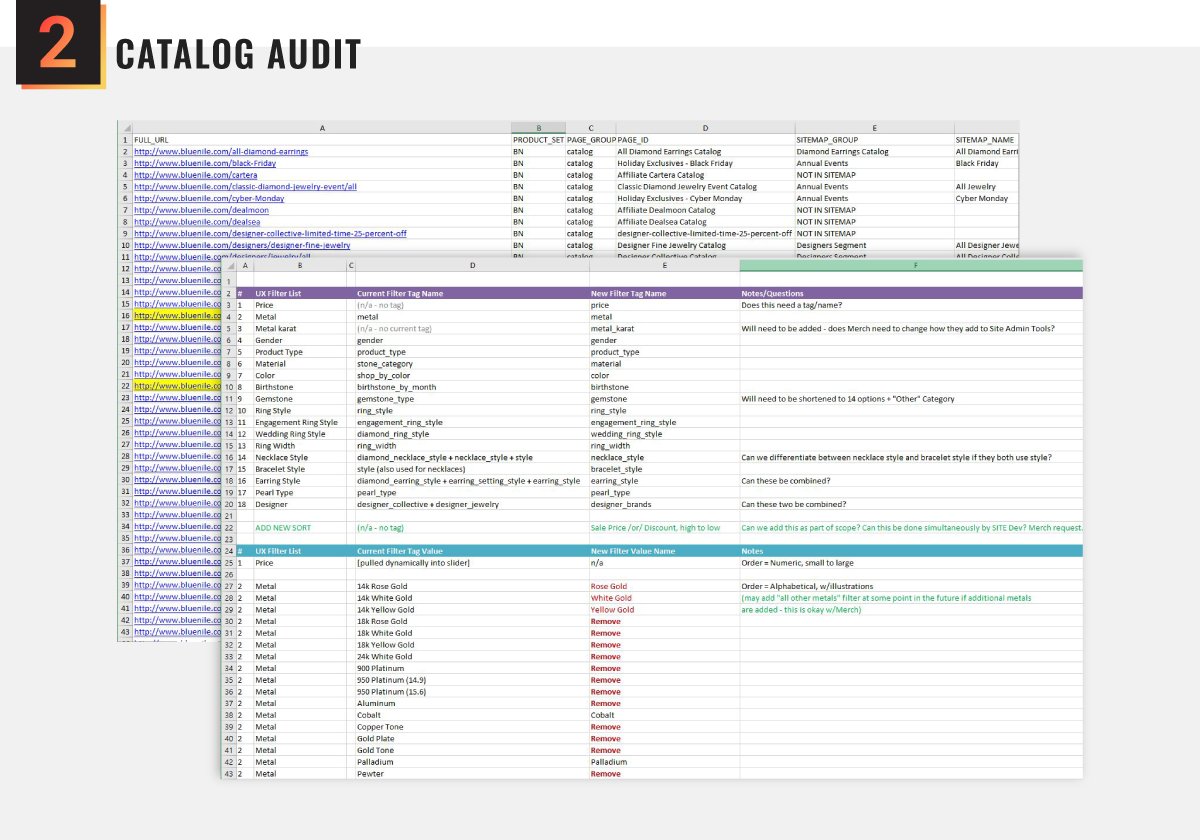The image size is (1200, 840).
Task: Open the designer-collective-limited-time-25-percent-off link
Action: tap(270, 233)
